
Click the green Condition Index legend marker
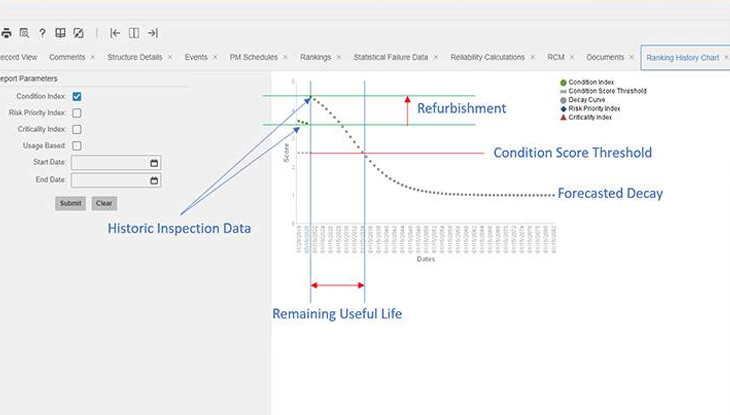[563, 82]
